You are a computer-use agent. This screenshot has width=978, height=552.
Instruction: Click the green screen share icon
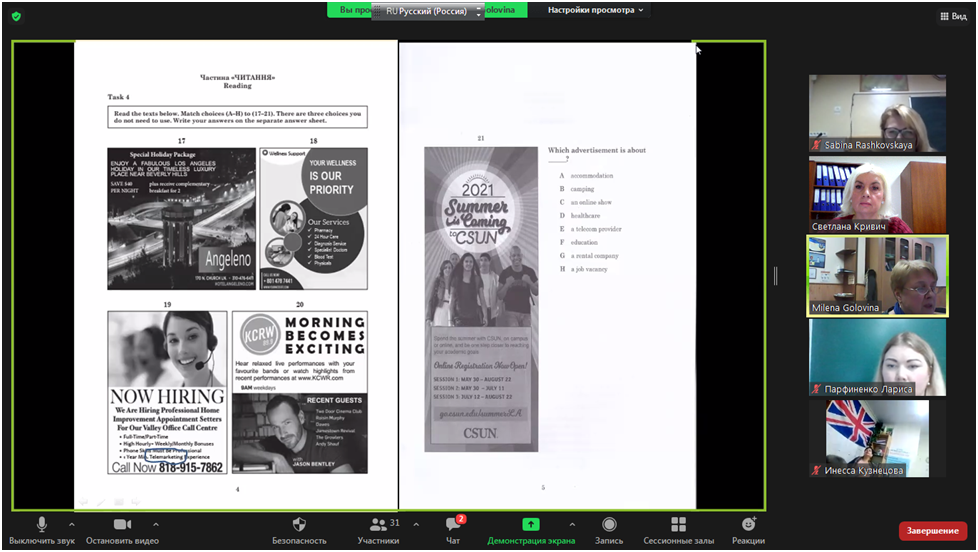click(531, 525)
